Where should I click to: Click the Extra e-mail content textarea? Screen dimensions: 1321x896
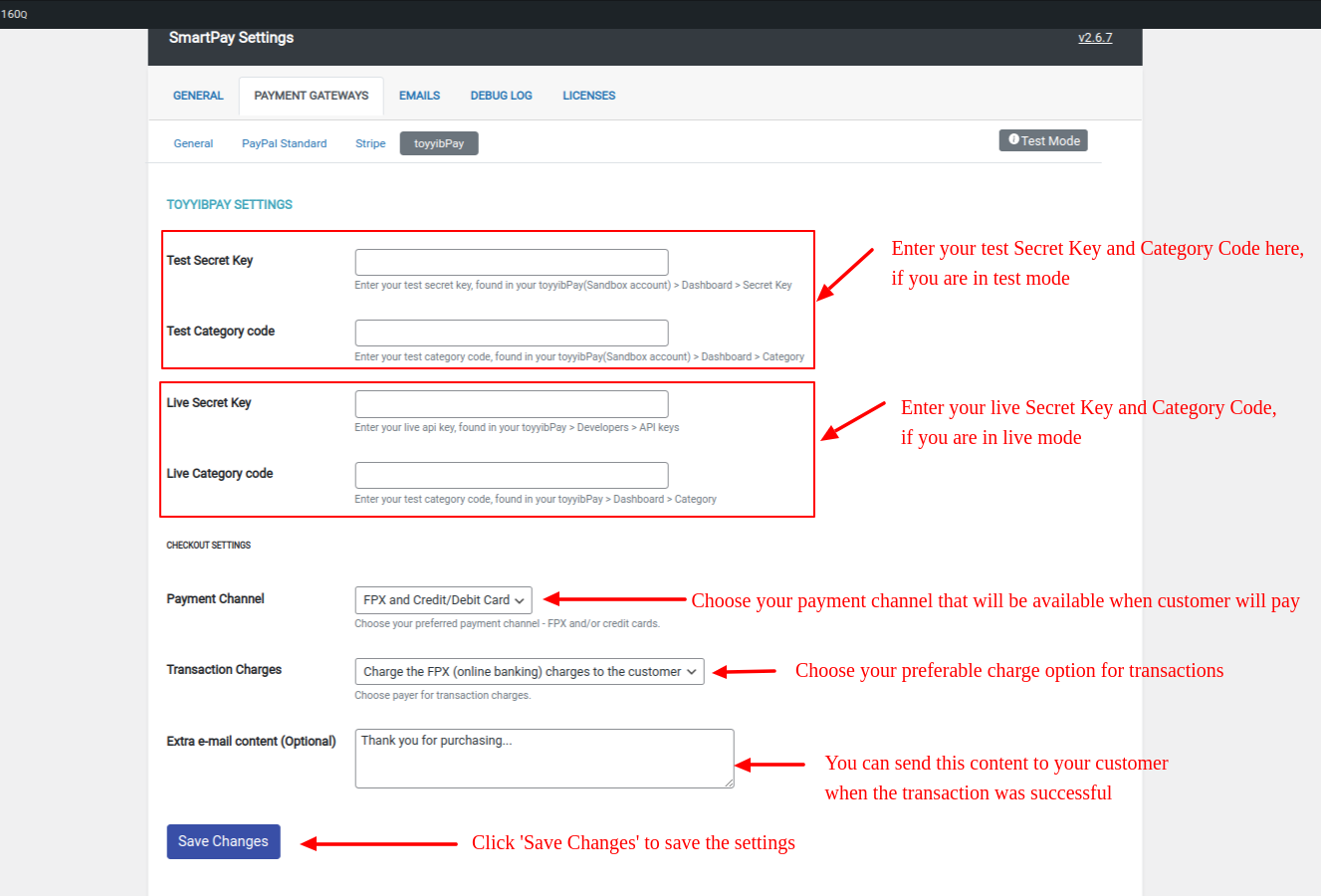[545, 759]
